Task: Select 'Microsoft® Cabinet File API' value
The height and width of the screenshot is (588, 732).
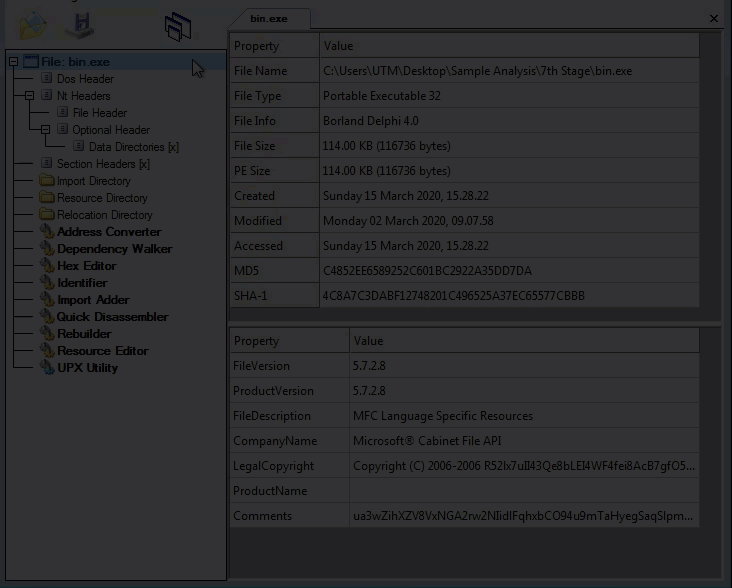Action: tap(427, 441)
